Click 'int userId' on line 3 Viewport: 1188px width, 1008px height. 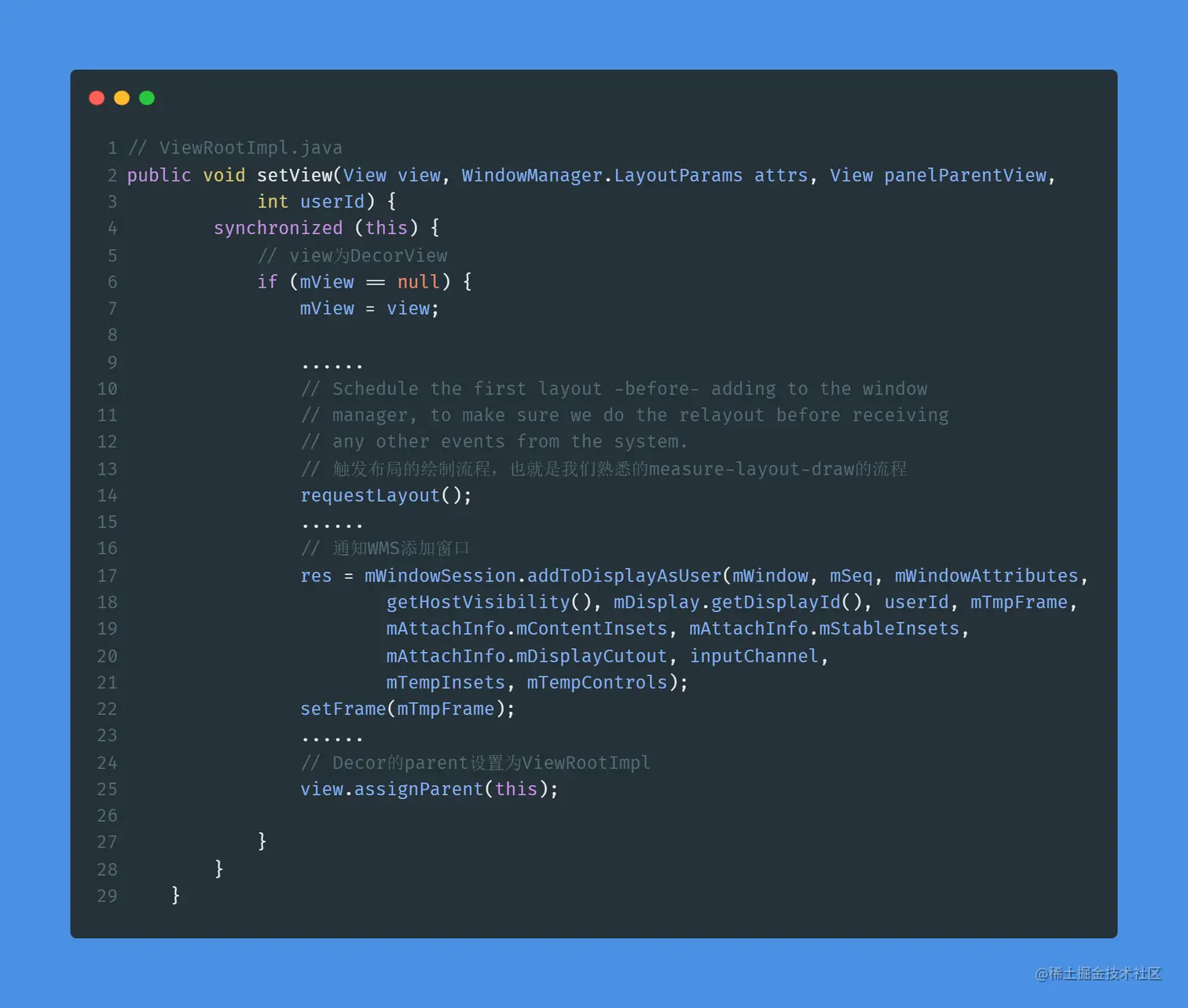click(311, 202)
